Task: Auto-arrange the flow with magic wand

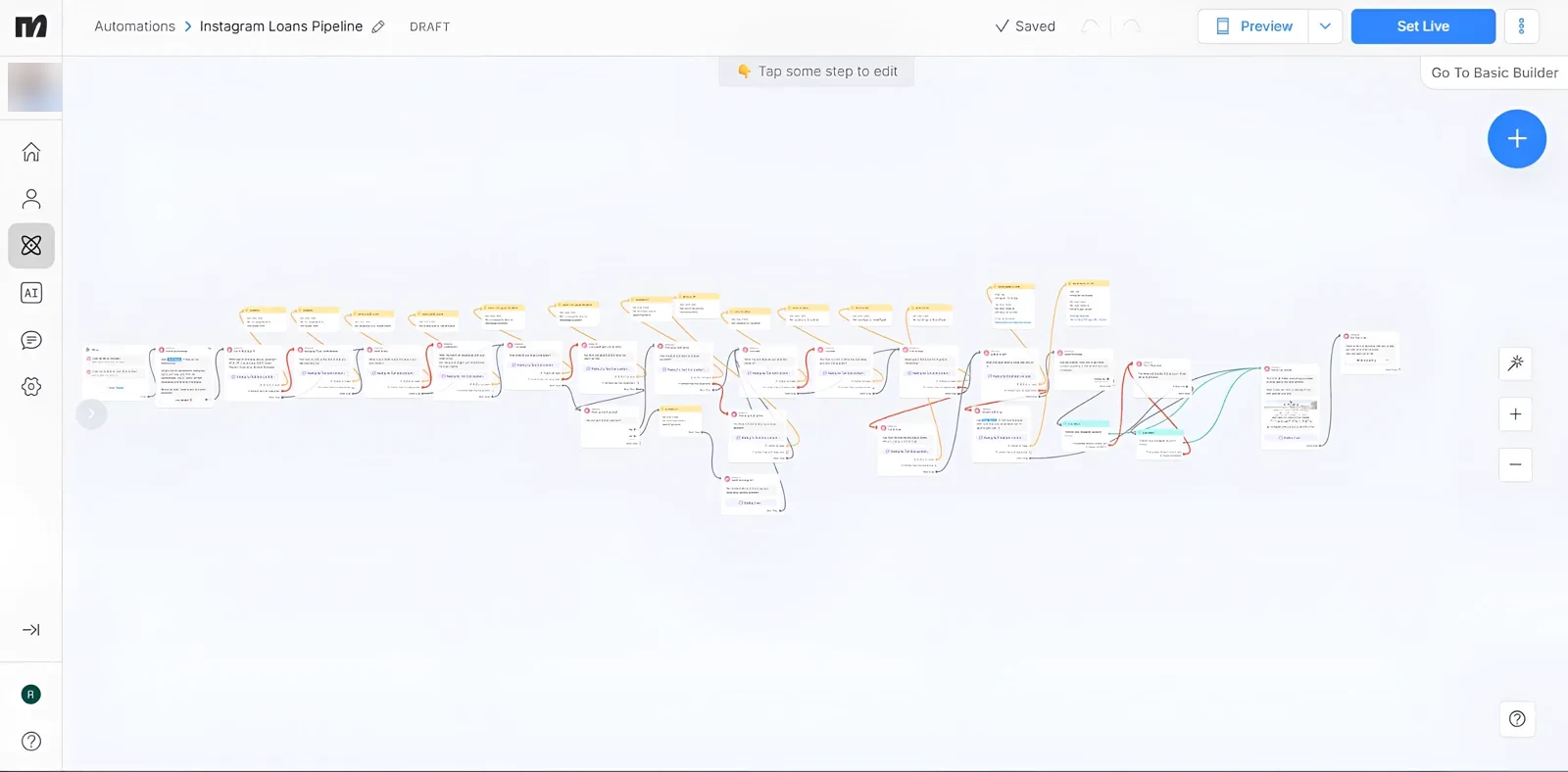Action: tap(1516, 363)
